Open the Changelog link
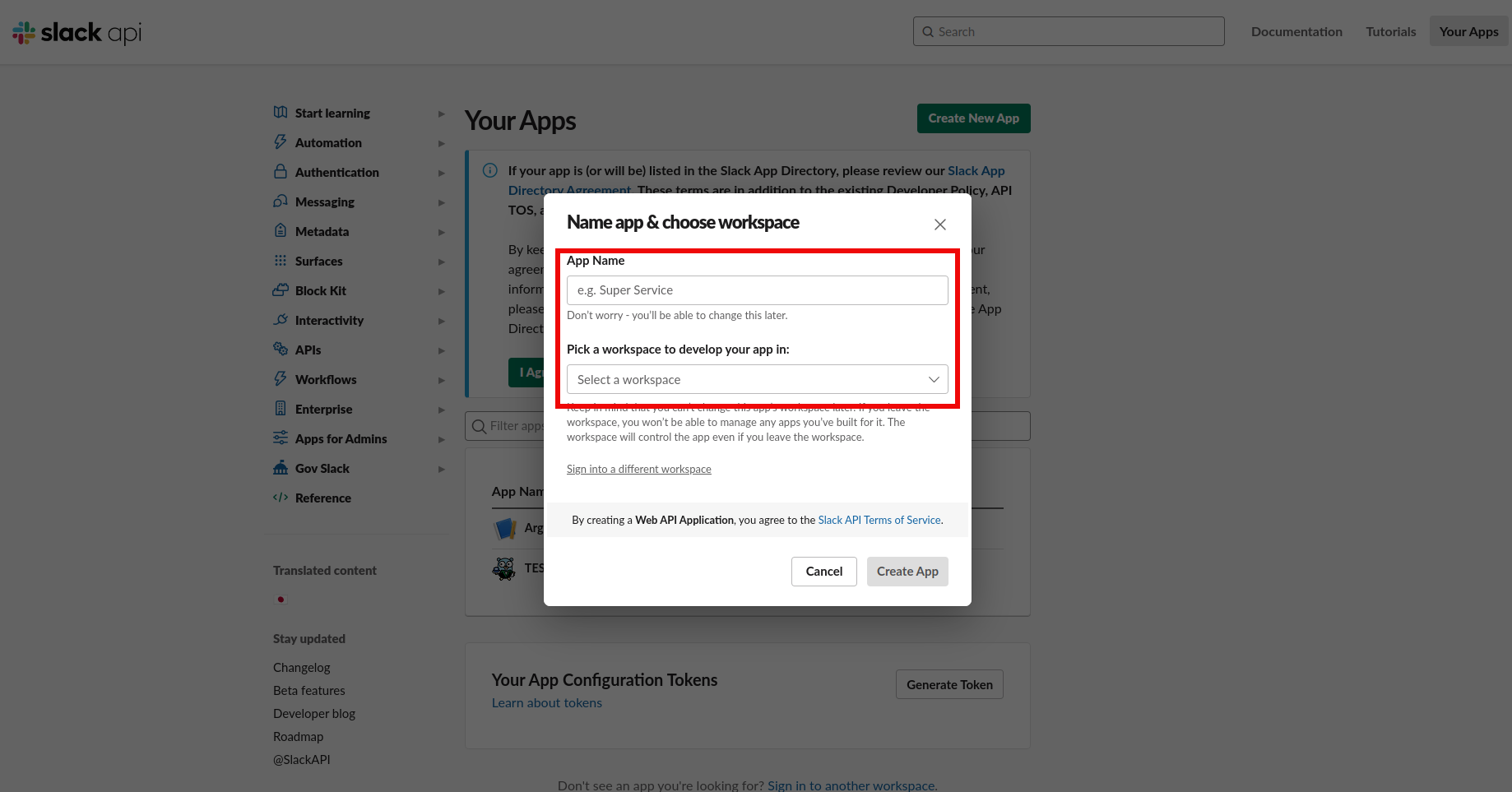Viewport: 1512px width, 792px height. (x=302, y=668)
